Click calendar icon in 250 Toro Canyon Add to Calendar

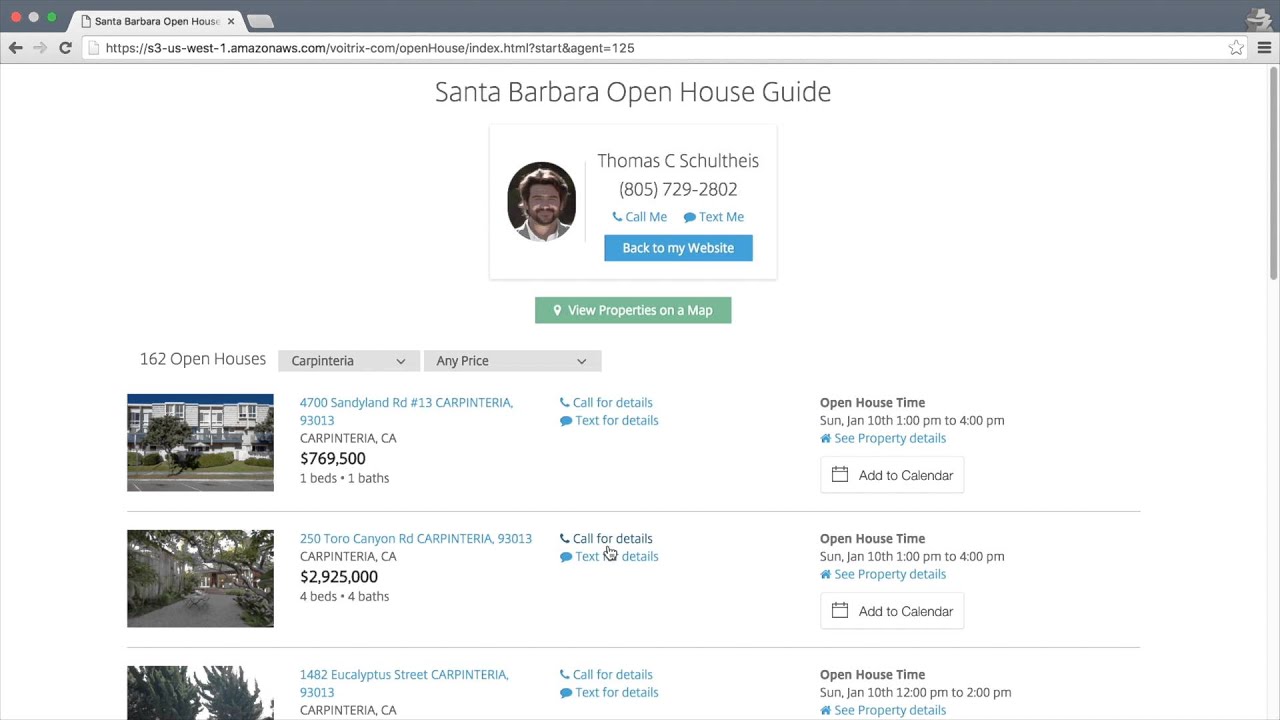[x=840, y=611]
